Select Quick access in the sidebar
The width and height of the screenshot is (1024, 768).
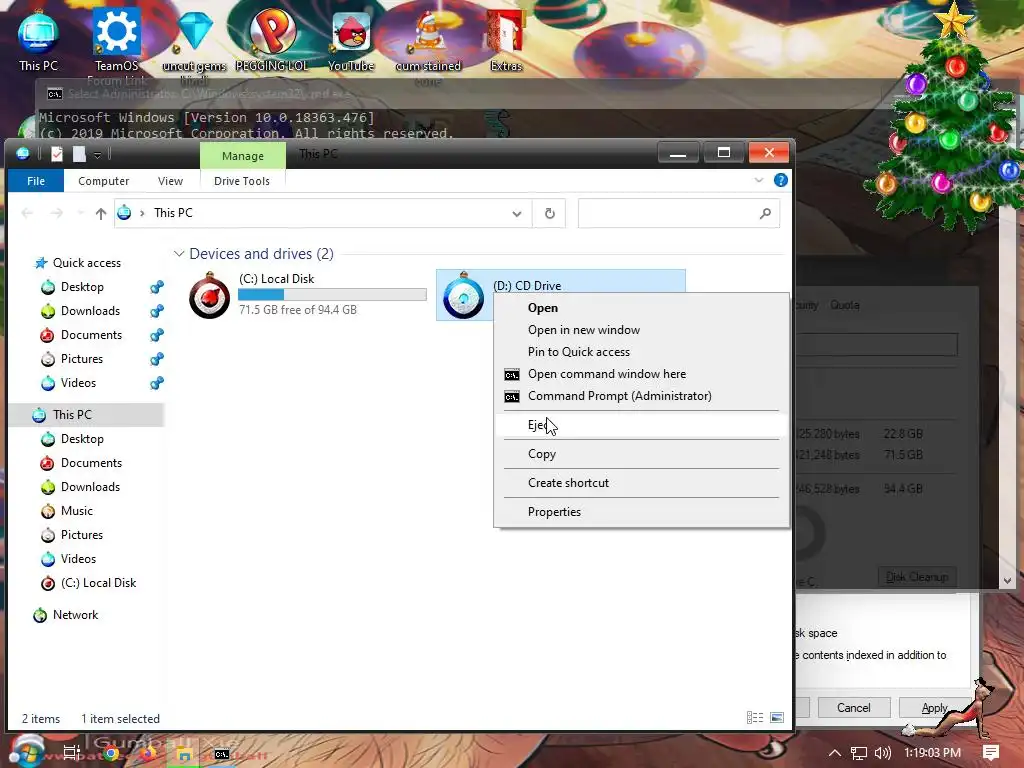(x=86, y=263)
